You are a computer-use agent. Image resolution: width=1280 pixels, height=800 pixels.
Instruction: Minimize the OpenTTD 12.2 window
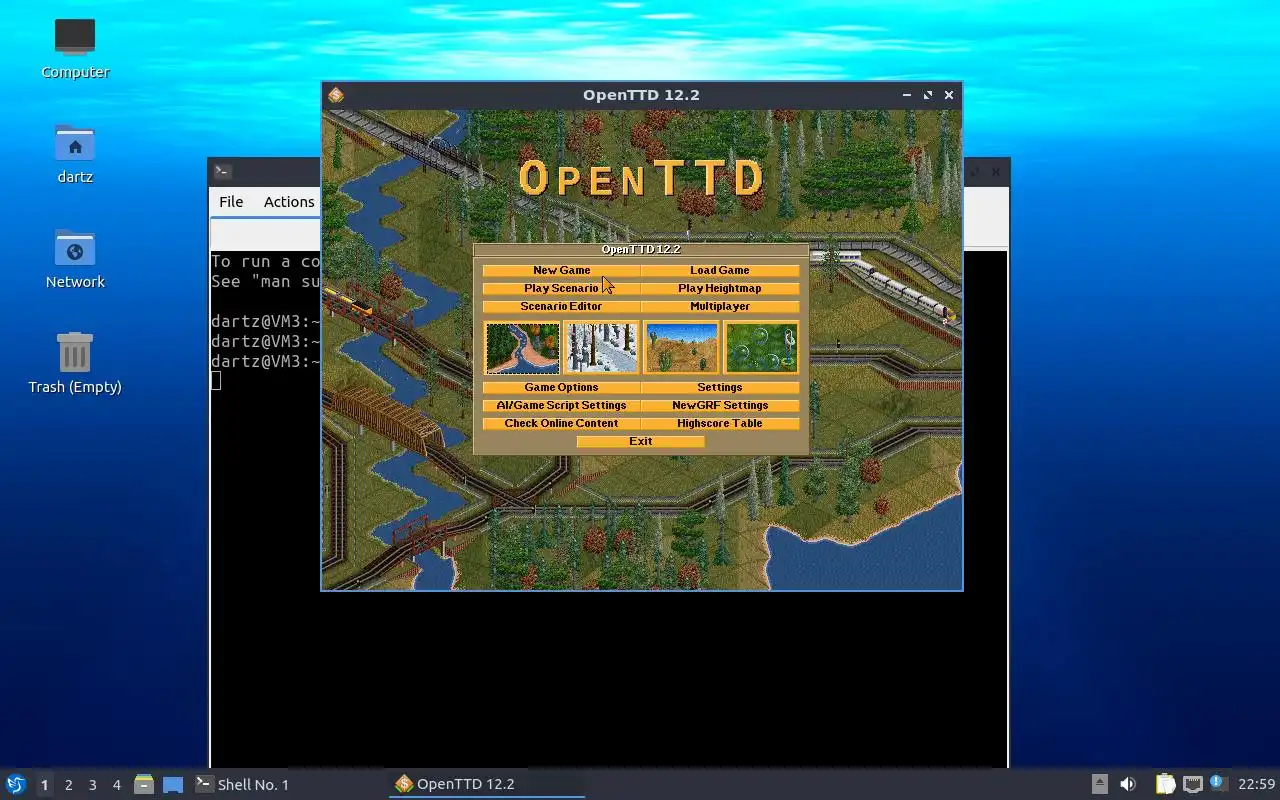click(907, 95)
